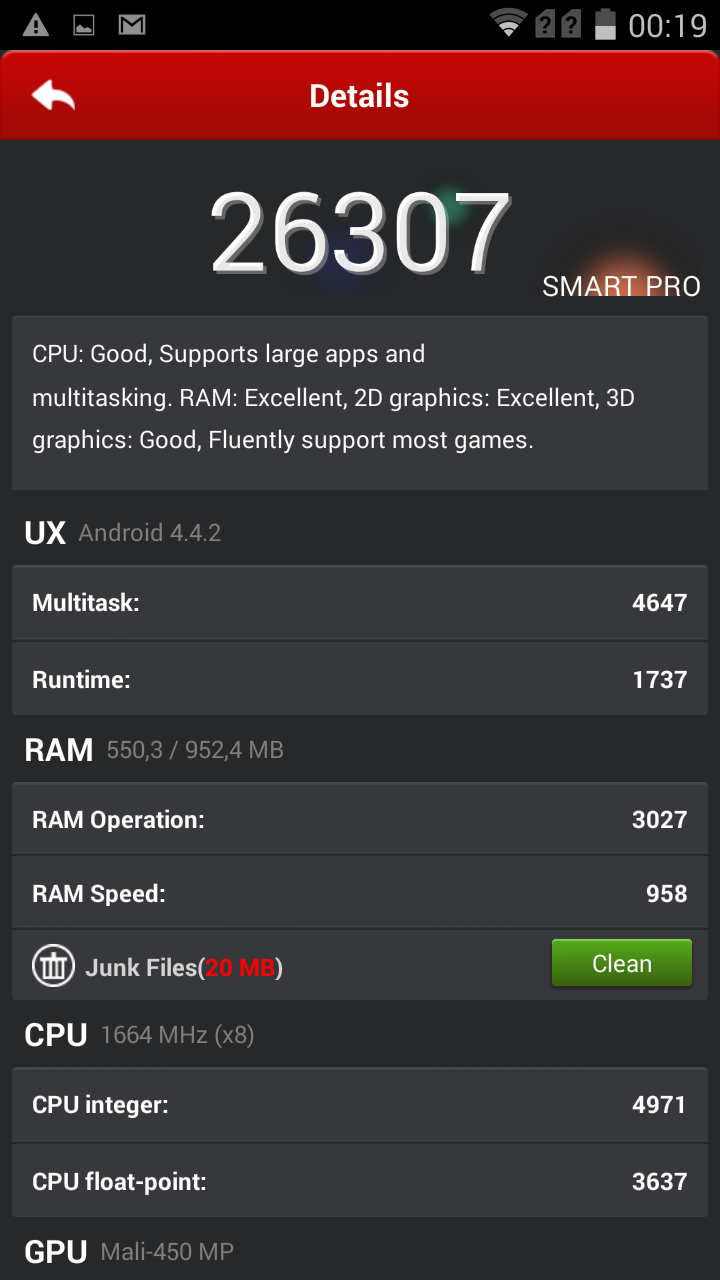The width and height of the screenshot is (720, 1280).
Task: Select the Runtime score row
Action: pos(360,679)
